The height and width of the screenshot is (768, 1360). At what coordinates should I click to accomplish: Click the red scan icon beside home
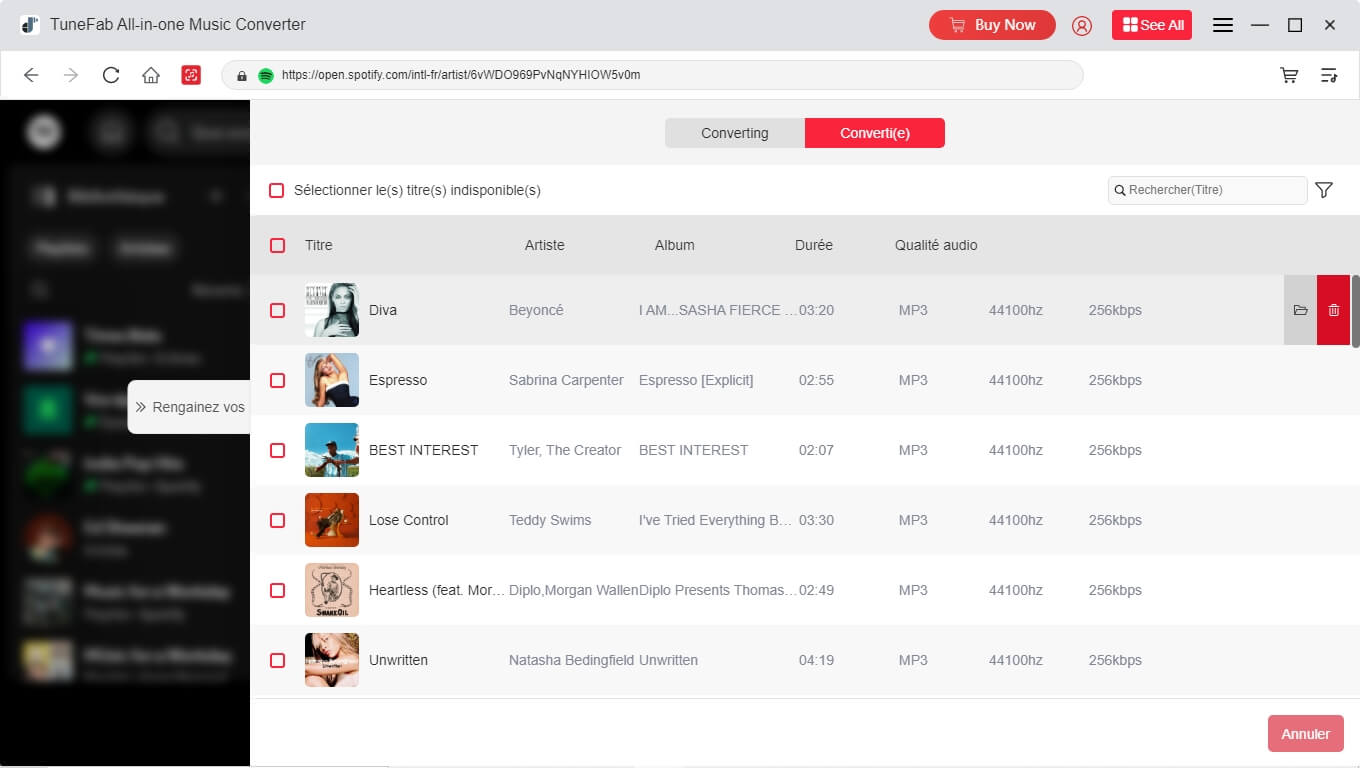tap(191, 75)
